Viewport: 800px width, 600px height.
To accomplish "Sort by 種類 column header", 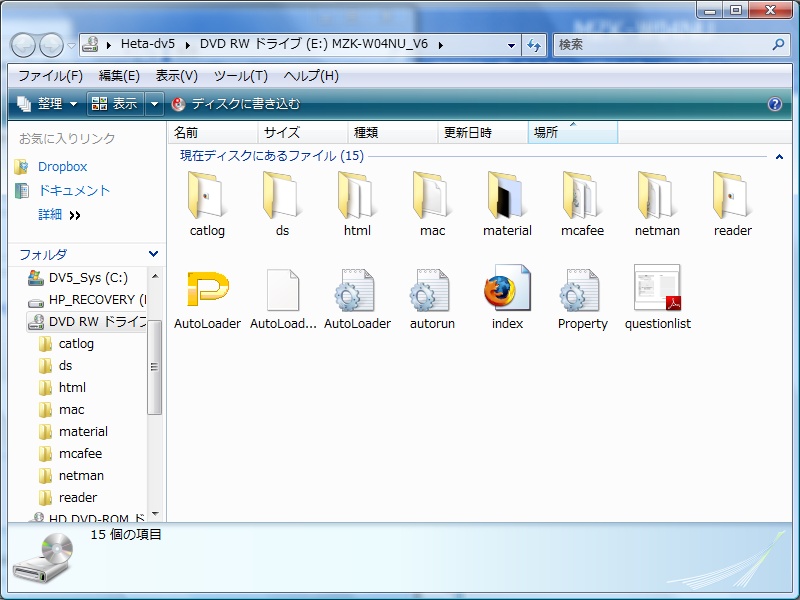I will click(393, 133).
